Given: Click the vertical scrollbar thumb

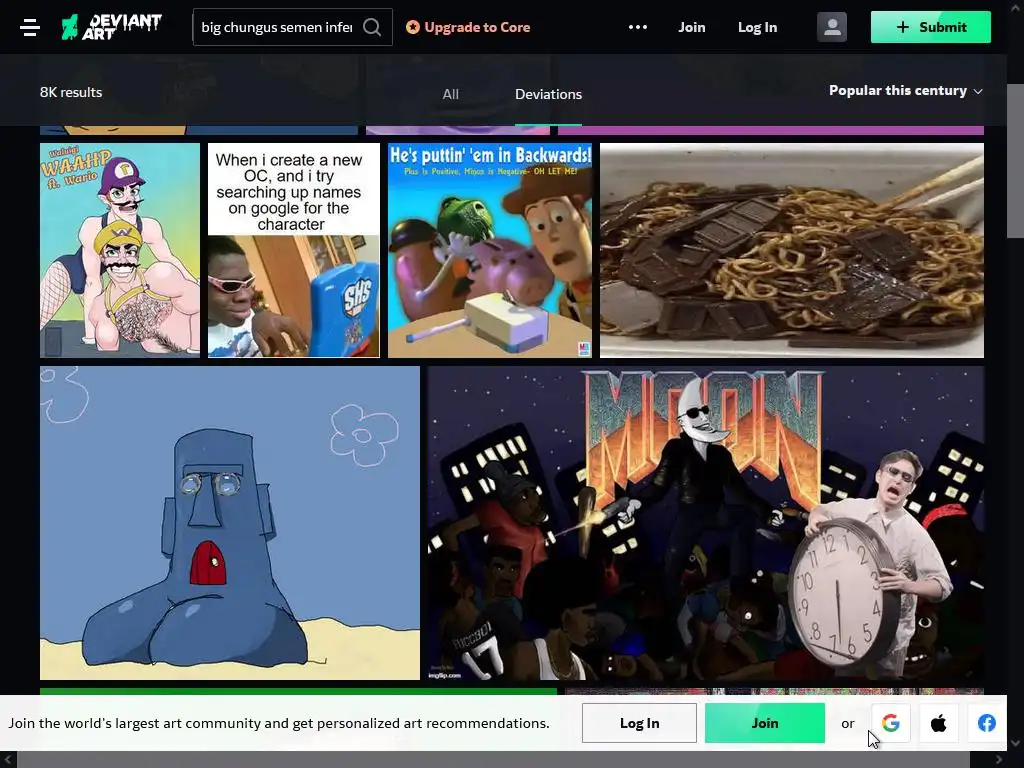Looking at the screenshot, I should [1015, 161].
